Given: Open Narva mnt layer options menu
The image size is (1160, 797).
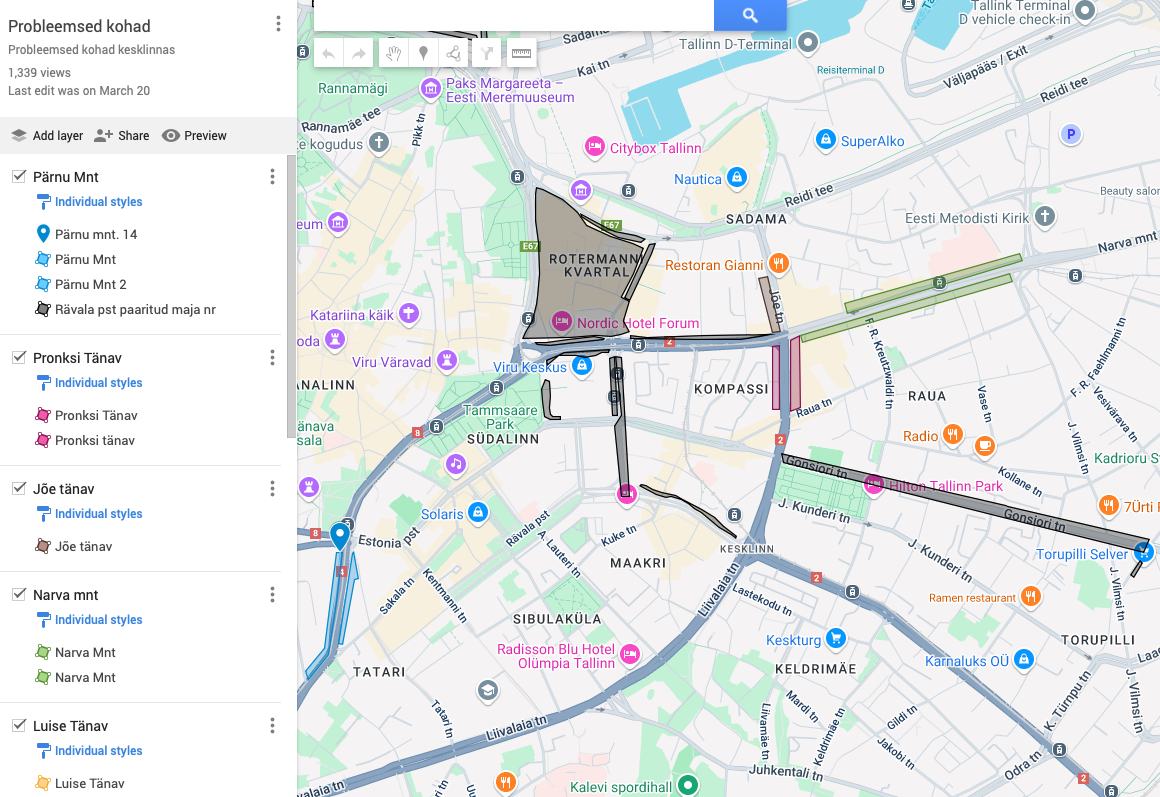Looking at the screenshot, I should (272, 594).
